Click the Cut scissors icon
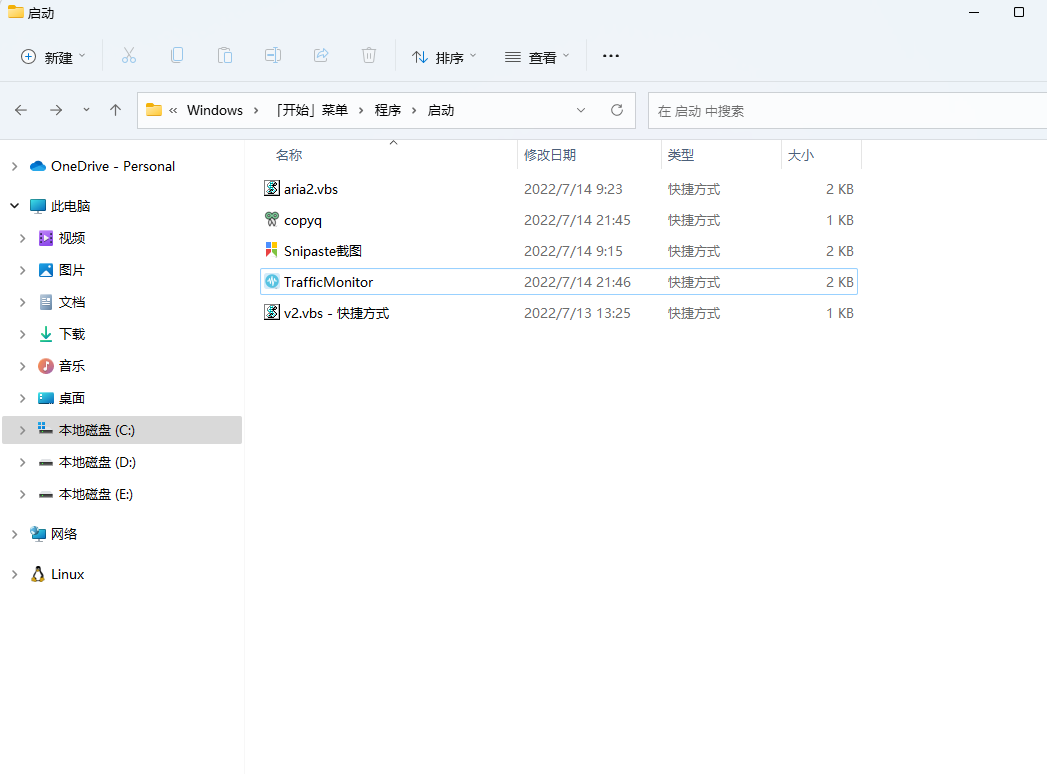 pyautogui.click(x=129, y=56)
